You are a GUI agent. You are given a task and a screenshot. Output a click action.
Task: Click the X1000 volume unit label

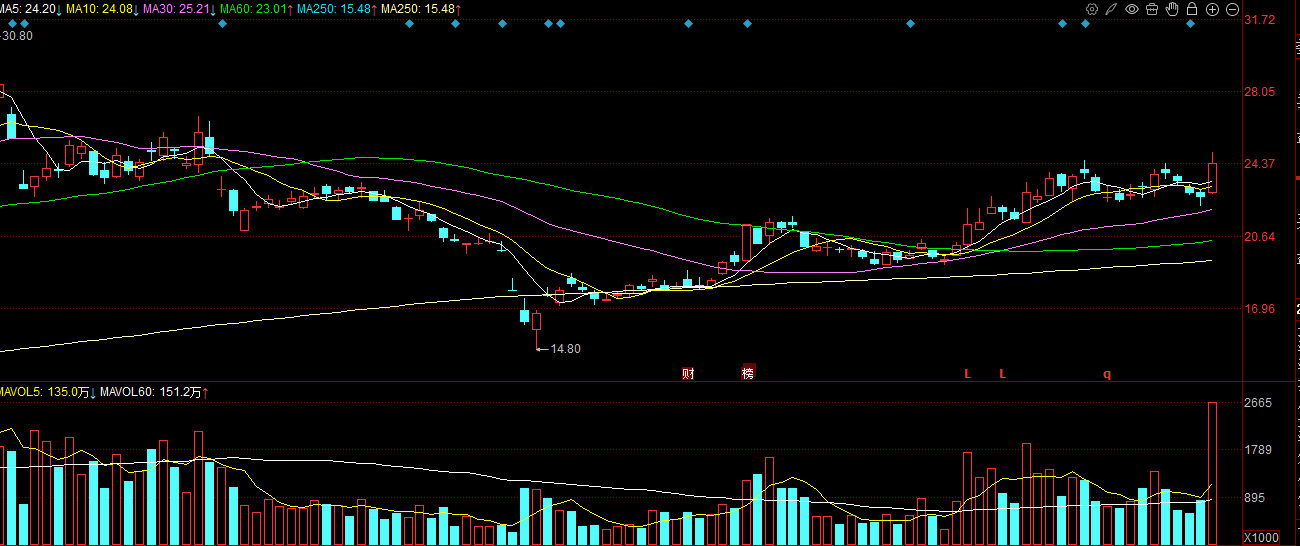[x=1262, y=537]
